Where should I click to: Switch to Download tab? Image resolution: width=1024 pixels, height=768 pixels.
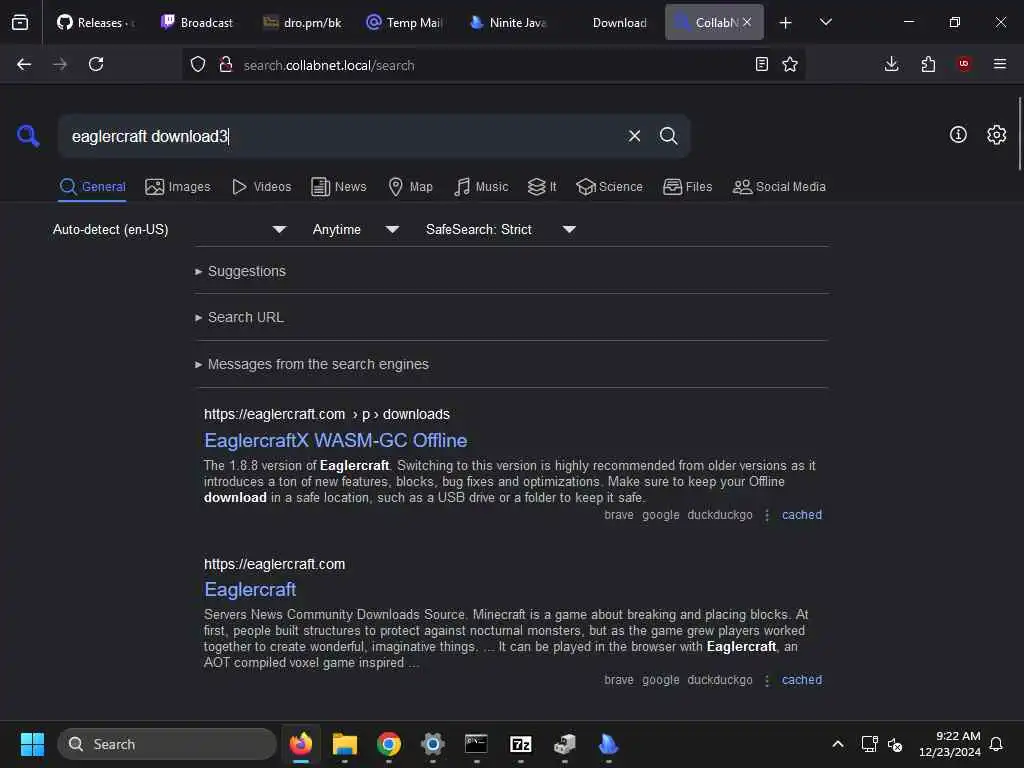coord(612,22)
